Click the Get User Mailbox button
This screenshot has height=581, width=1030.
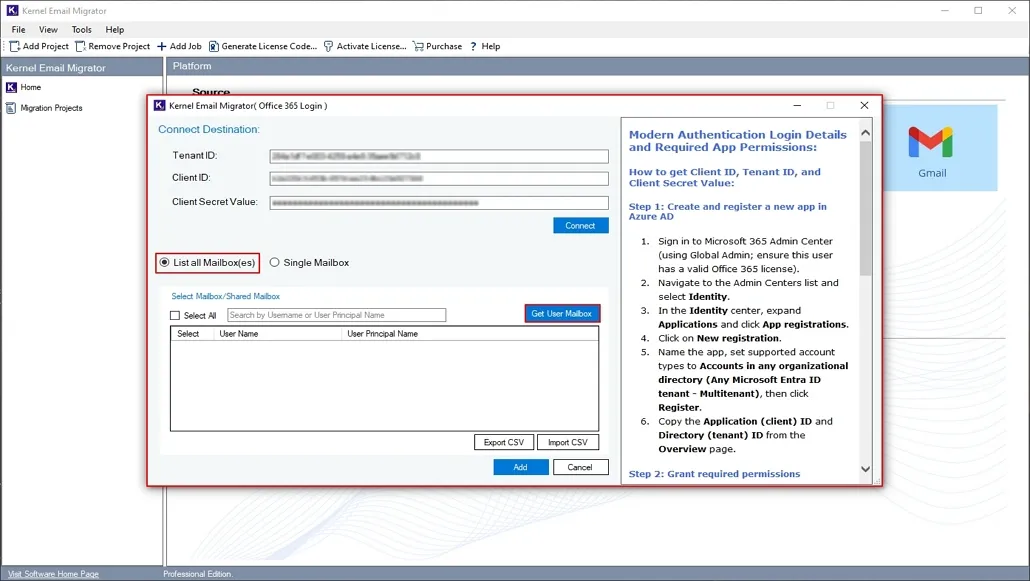[x=563, y=313]
